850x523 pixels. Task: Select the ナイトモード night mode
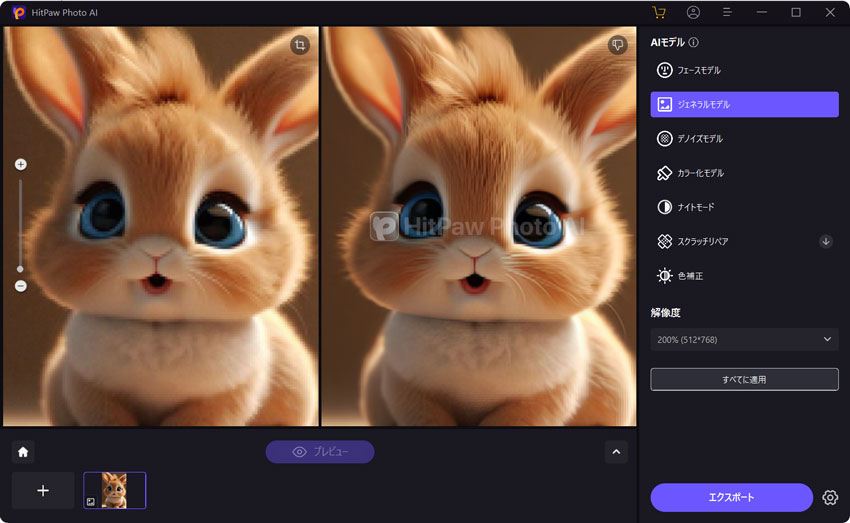744,207
